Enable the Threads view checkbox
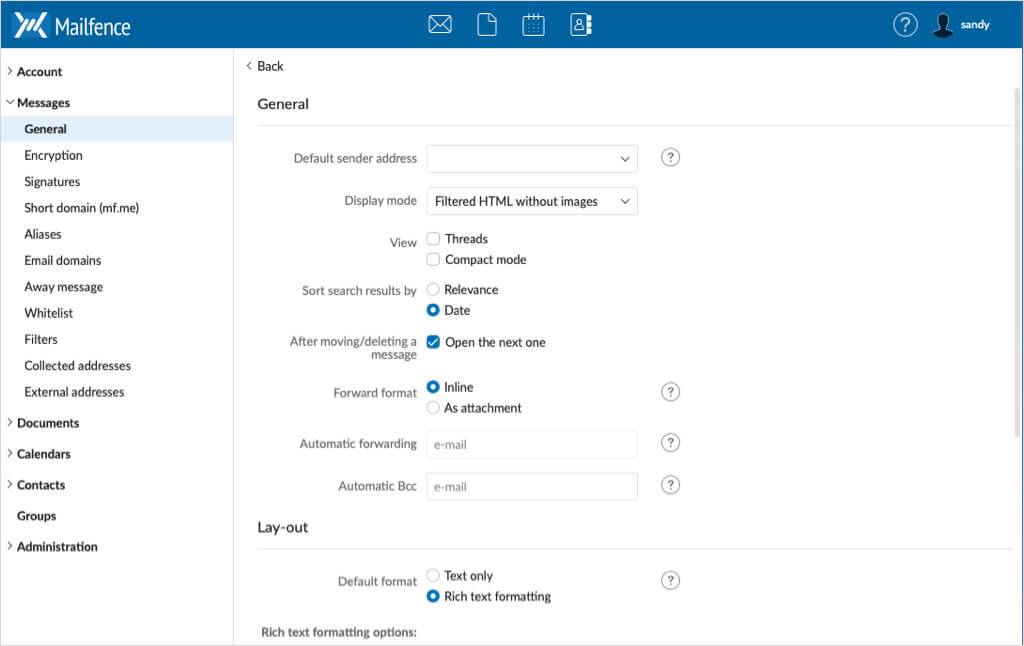This screenshot has height=646, width=1024. click(433, 239)
